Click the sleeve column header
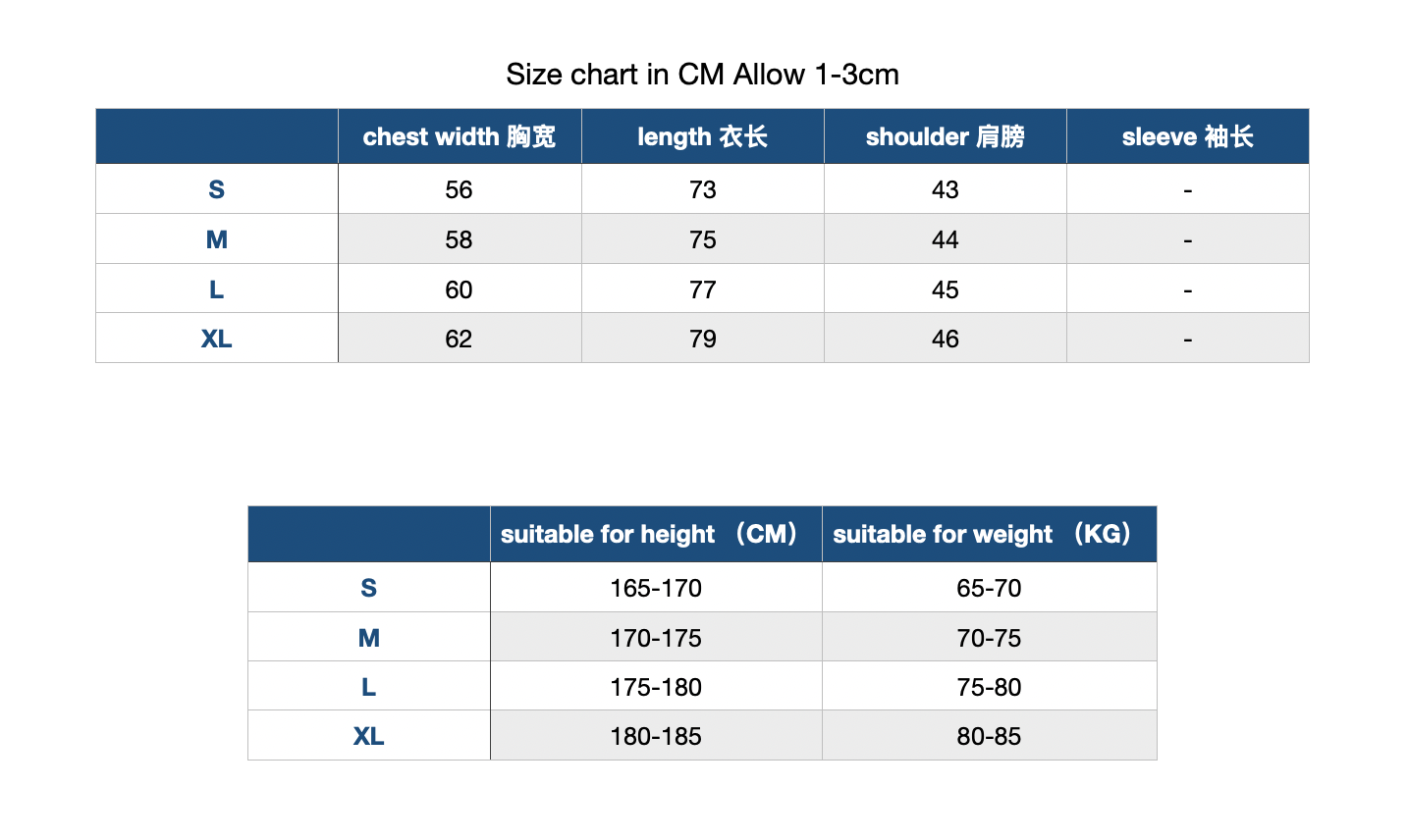This screenshot has height=840, width=1408. click(x=1187, y=136)
